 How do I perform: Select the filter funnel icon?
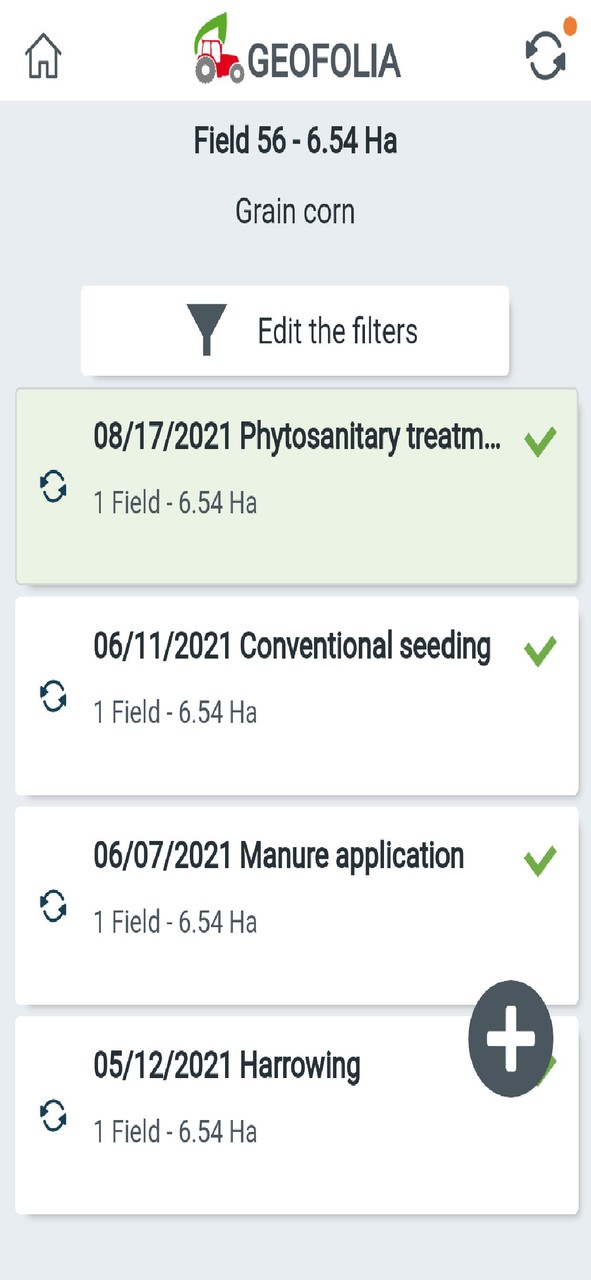(x=207, y=331)
